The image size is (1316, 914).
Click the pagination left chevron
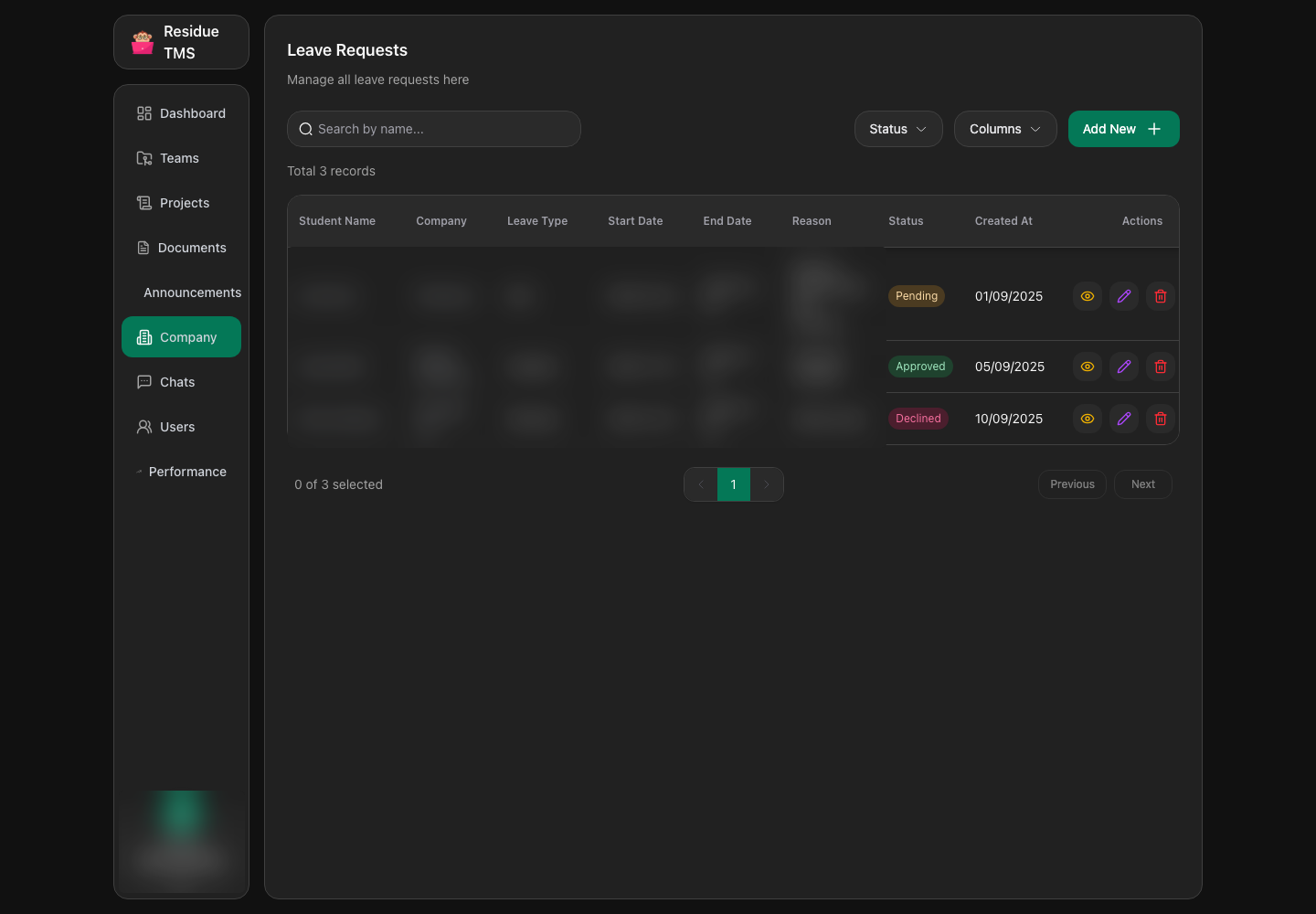(x=701, y=484)
